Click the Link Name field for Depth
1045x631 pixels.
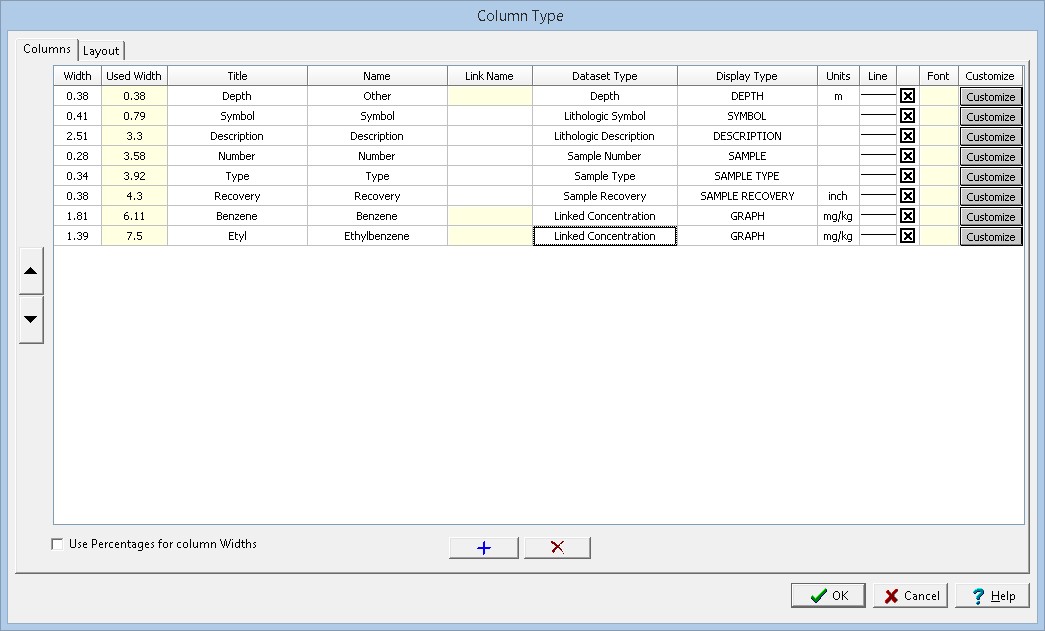489,96
